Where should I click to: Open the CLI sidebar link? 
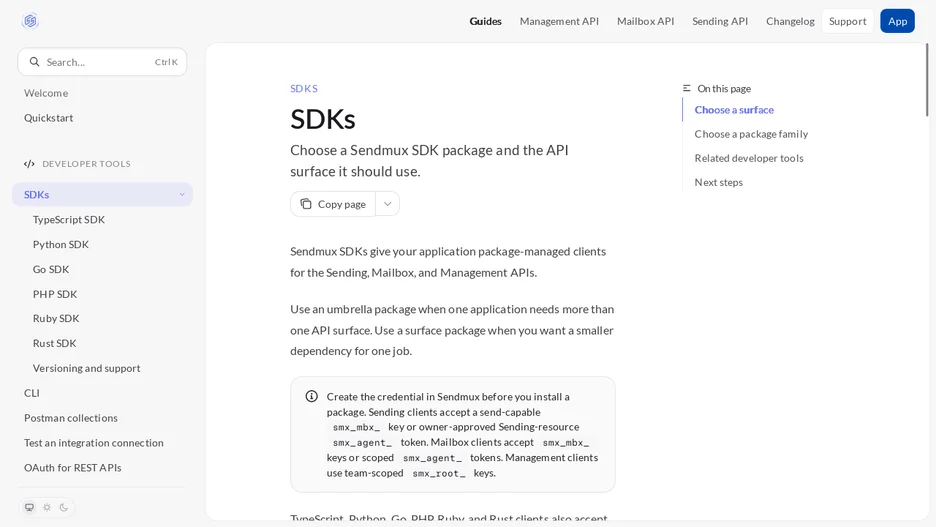pyautogui.click(x=32, y=393)
